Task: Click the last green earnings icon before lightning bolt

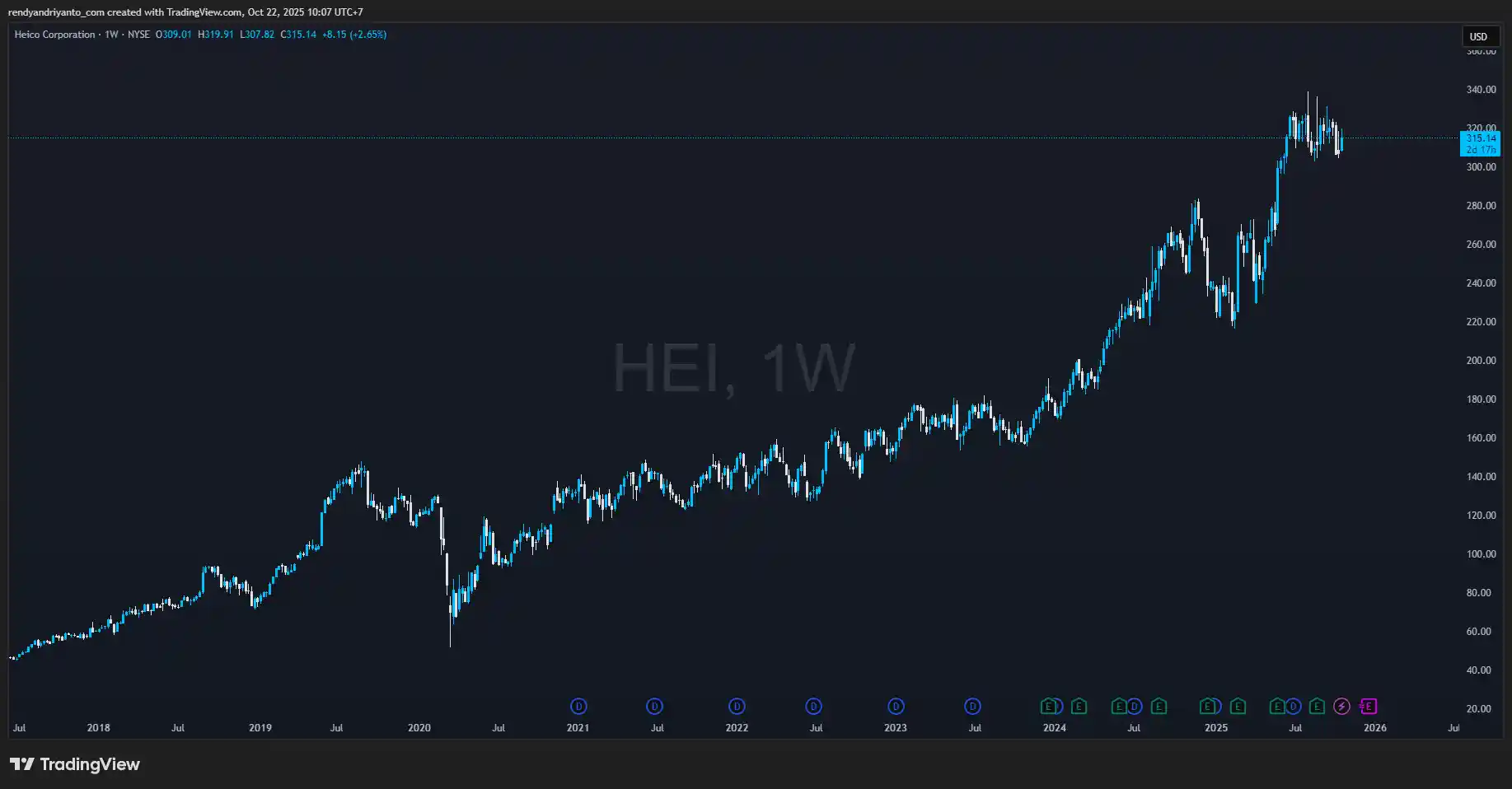Action: pyautogui.click(x=1317, y=706)
